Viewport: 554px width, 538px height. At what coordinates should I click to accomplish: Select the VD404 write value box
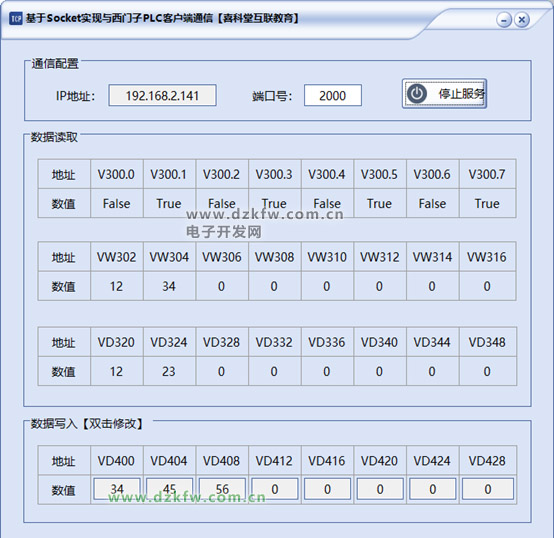tap(170, 489)
